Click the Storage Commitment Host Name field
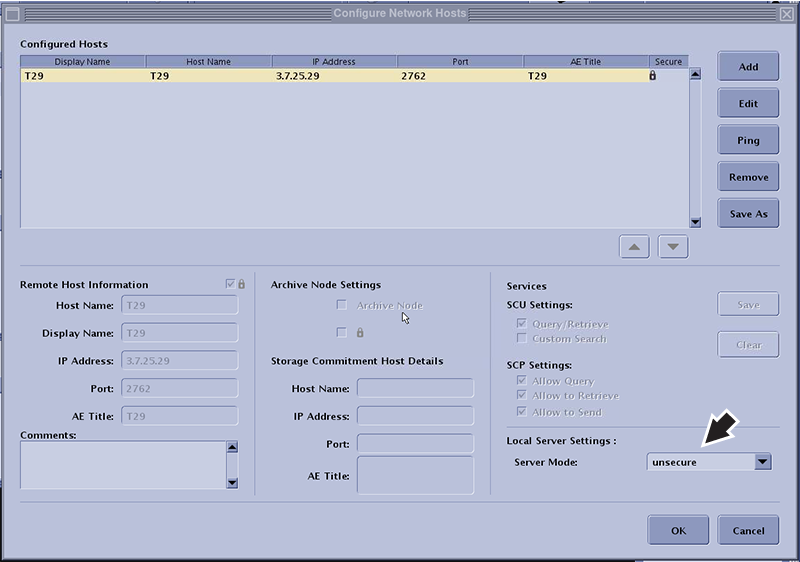 pyautogui.click(x=415, y=388)
